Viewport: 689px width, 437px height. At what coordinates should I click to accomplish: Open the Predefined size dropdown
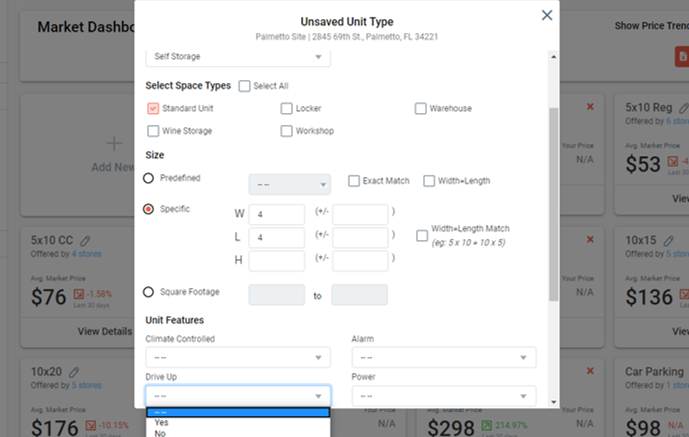[290, 184]
